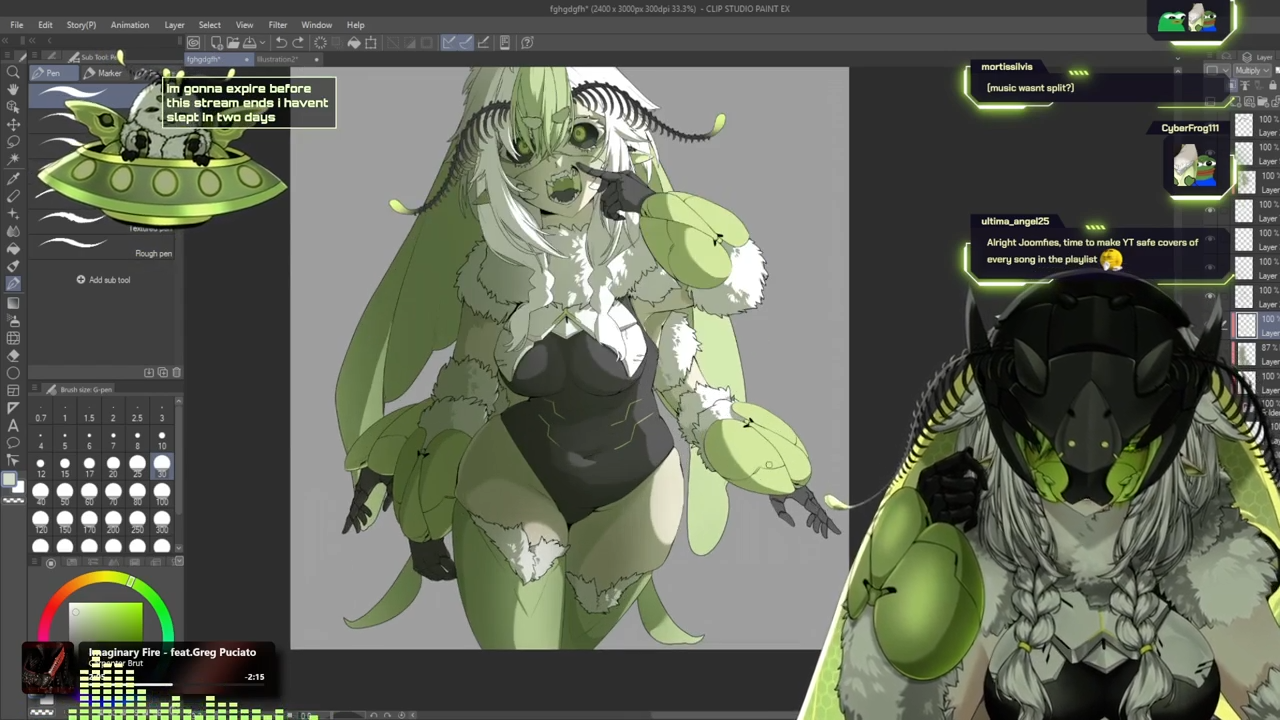Open the File menu
The image size is (1280, 720).
pos(17,25)
